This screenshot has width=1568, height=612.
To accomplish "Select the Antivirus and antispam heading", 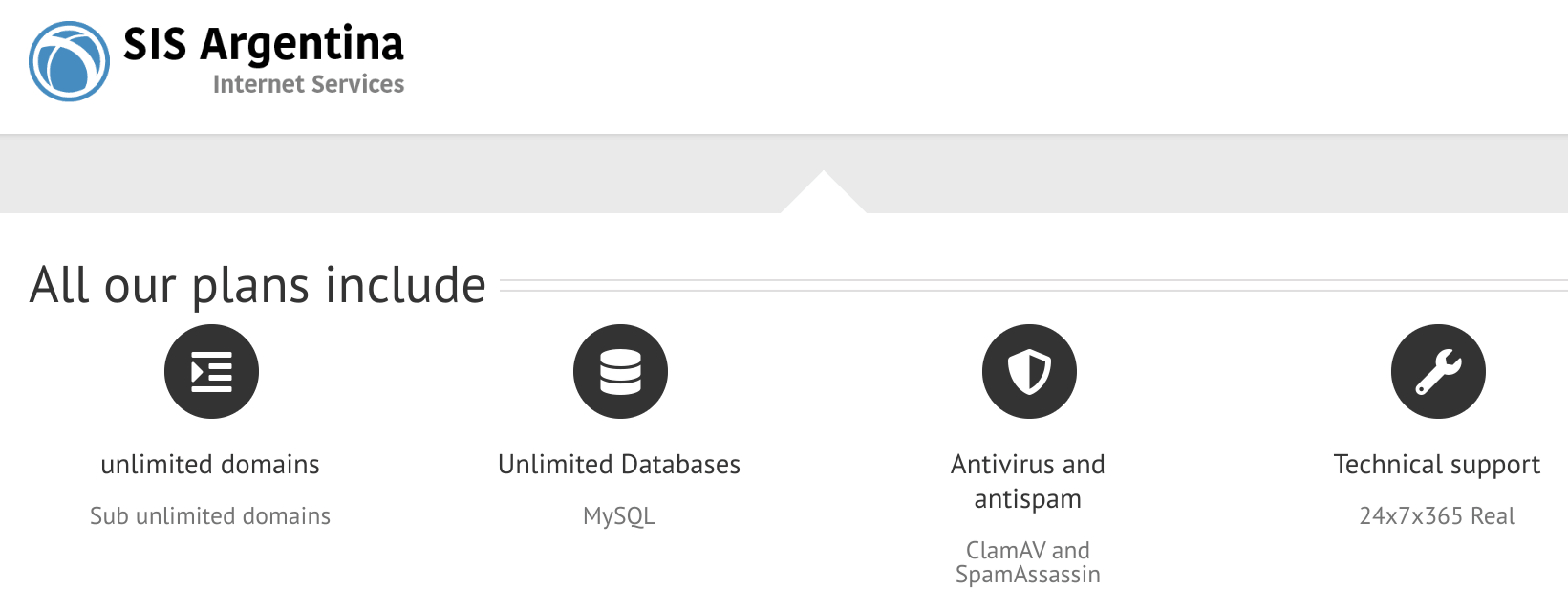I will [1028, 482].
